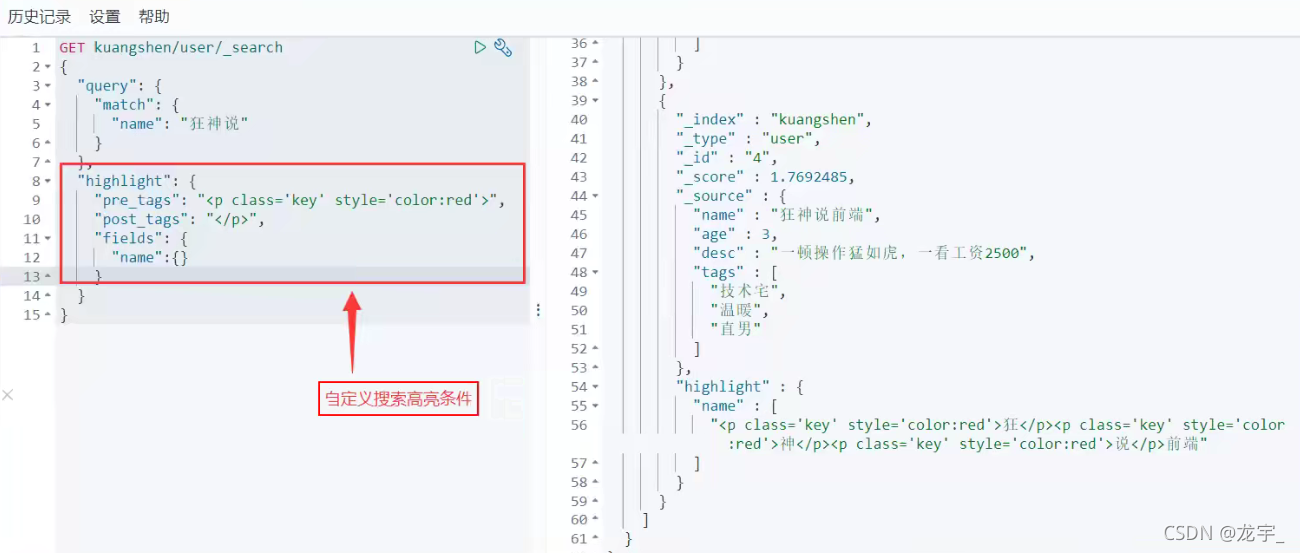
Task: Collapse the tags array in the response
Action: click(x=595, y=272)
